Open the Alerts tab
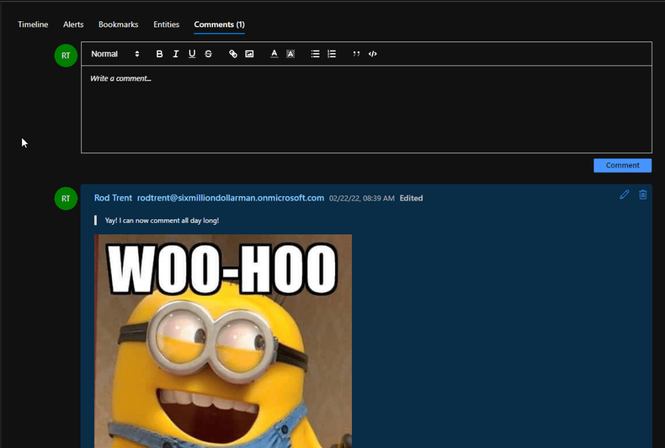Viewport: 665px width, 448px height. pos(73,25)
